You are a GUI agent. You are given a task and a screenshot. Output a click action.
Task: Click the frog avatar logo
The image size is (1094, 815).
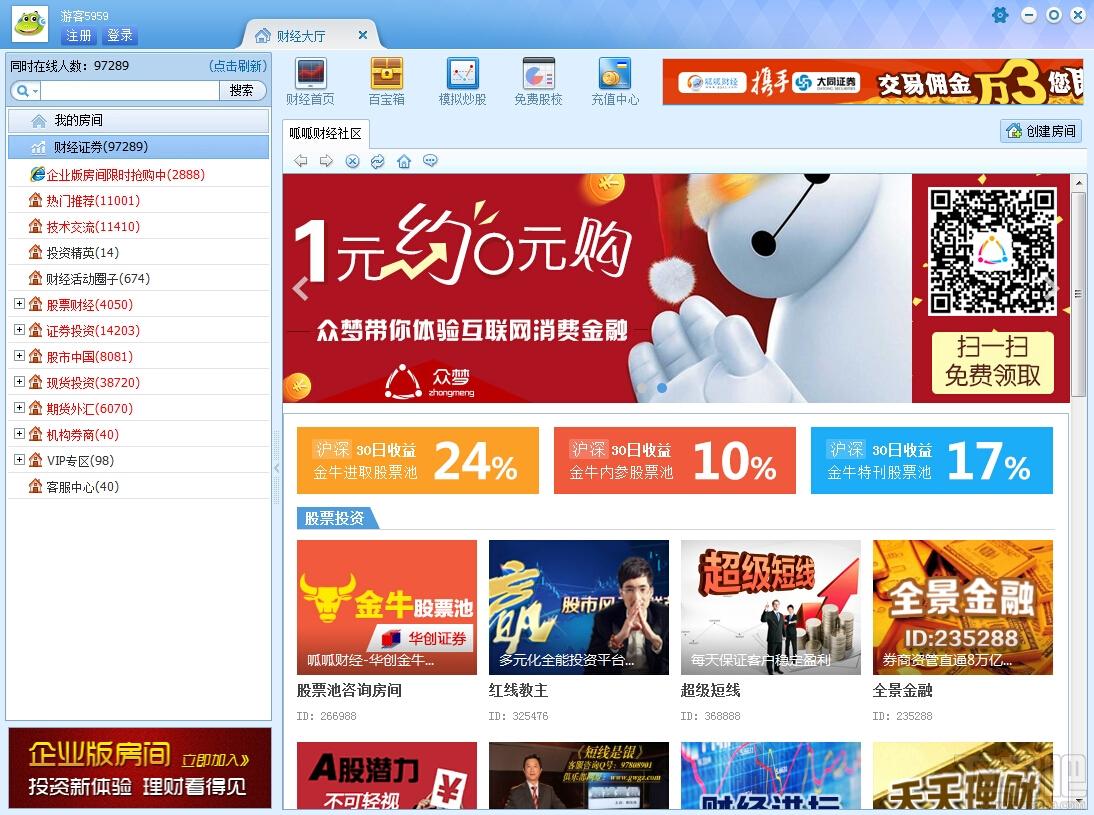[30, 24]
